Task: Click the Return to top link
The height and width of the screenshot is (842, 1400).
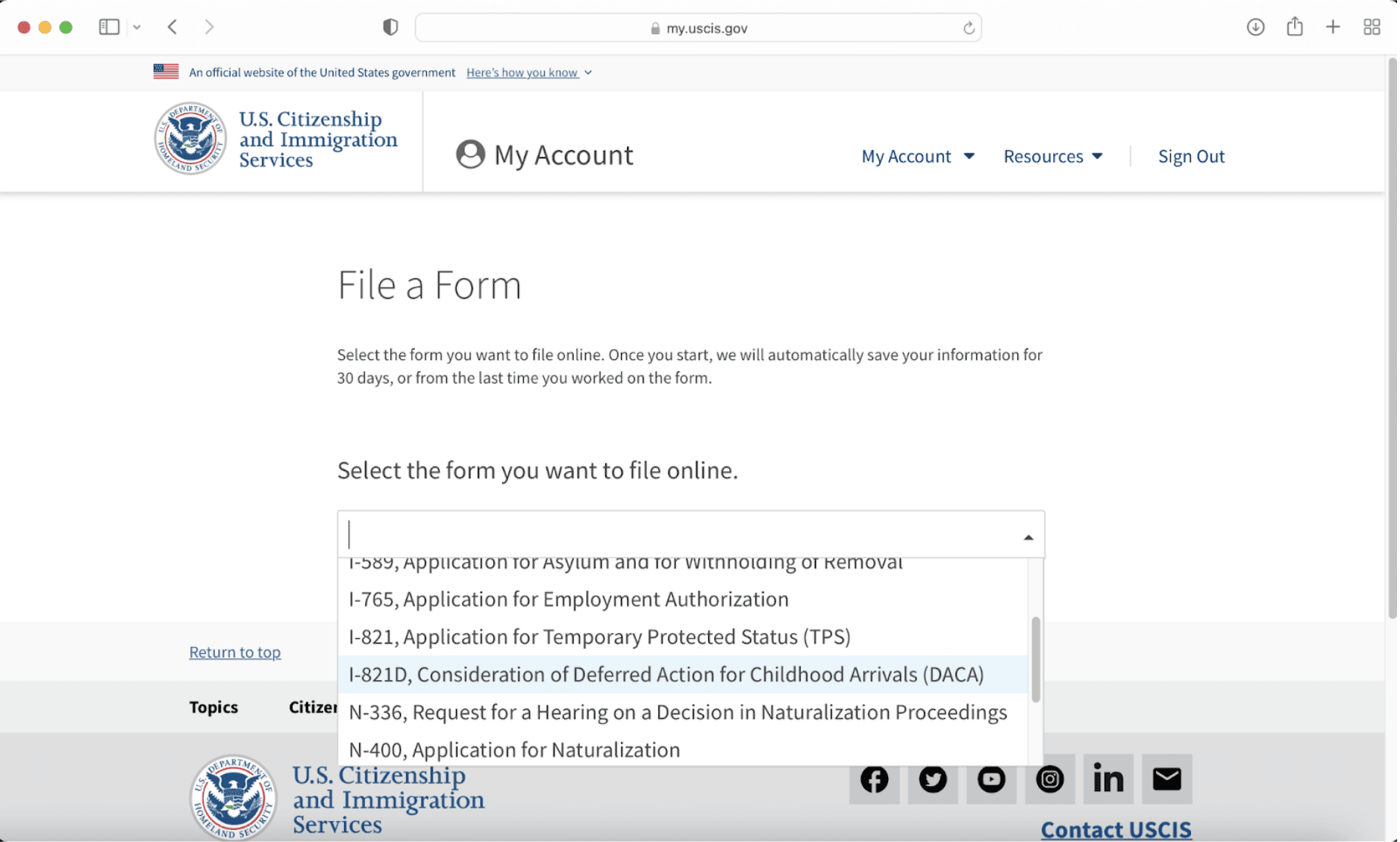Action: coord(235,652)
